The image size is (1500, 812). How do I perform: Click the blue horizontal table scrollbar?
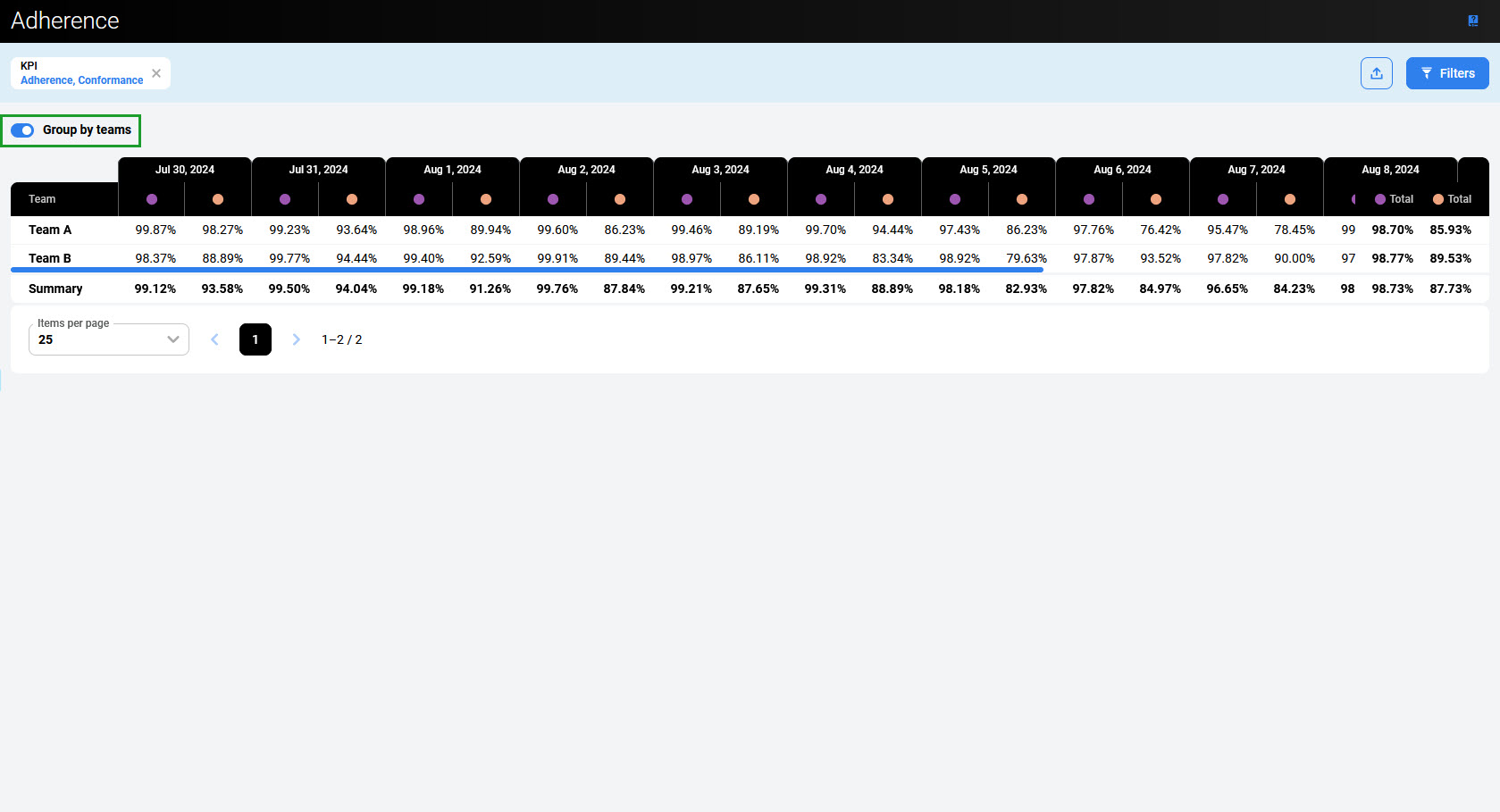[526, 269]
